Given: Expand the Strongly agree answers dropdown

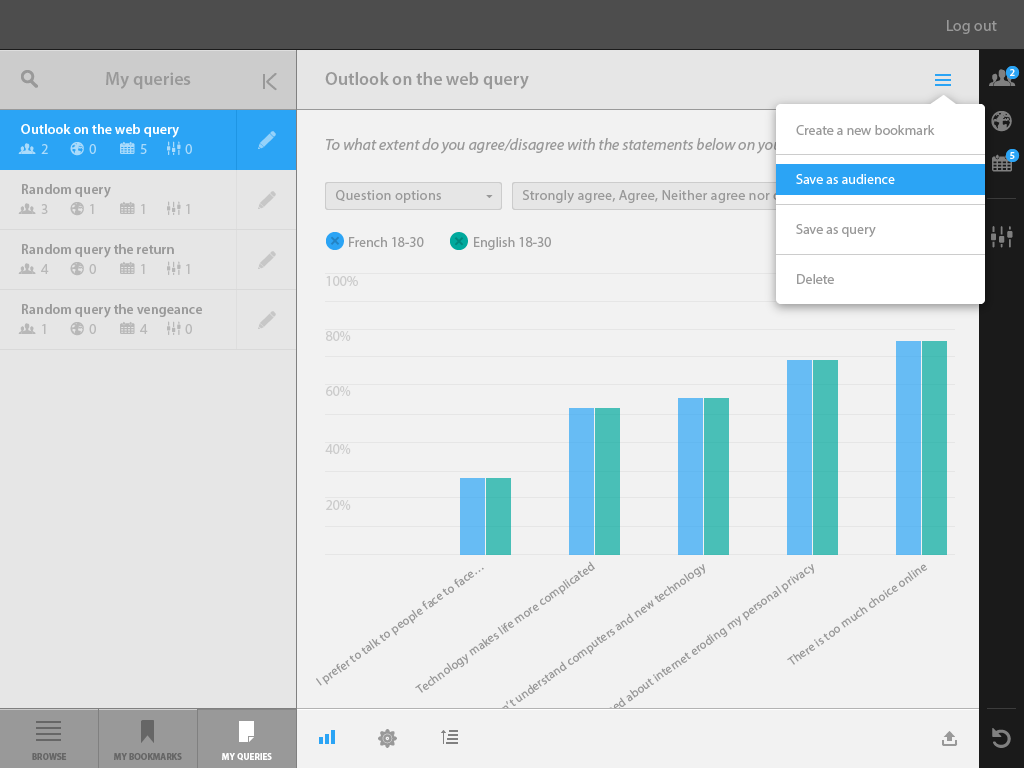Looking at the screenshot, I should (643, 196).
